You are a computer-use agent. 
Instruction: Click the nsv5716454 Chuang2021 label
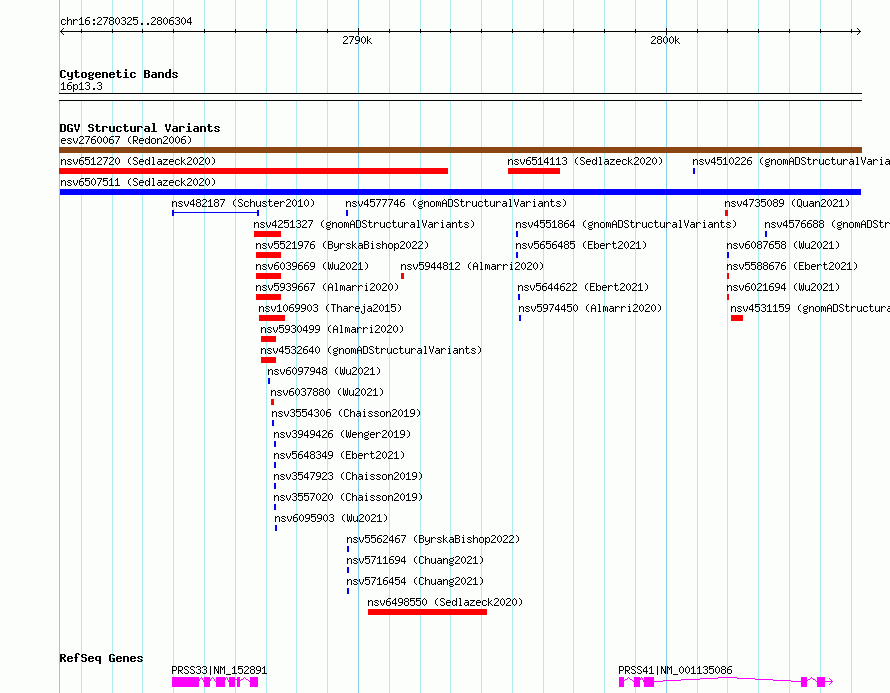(415, 581)
